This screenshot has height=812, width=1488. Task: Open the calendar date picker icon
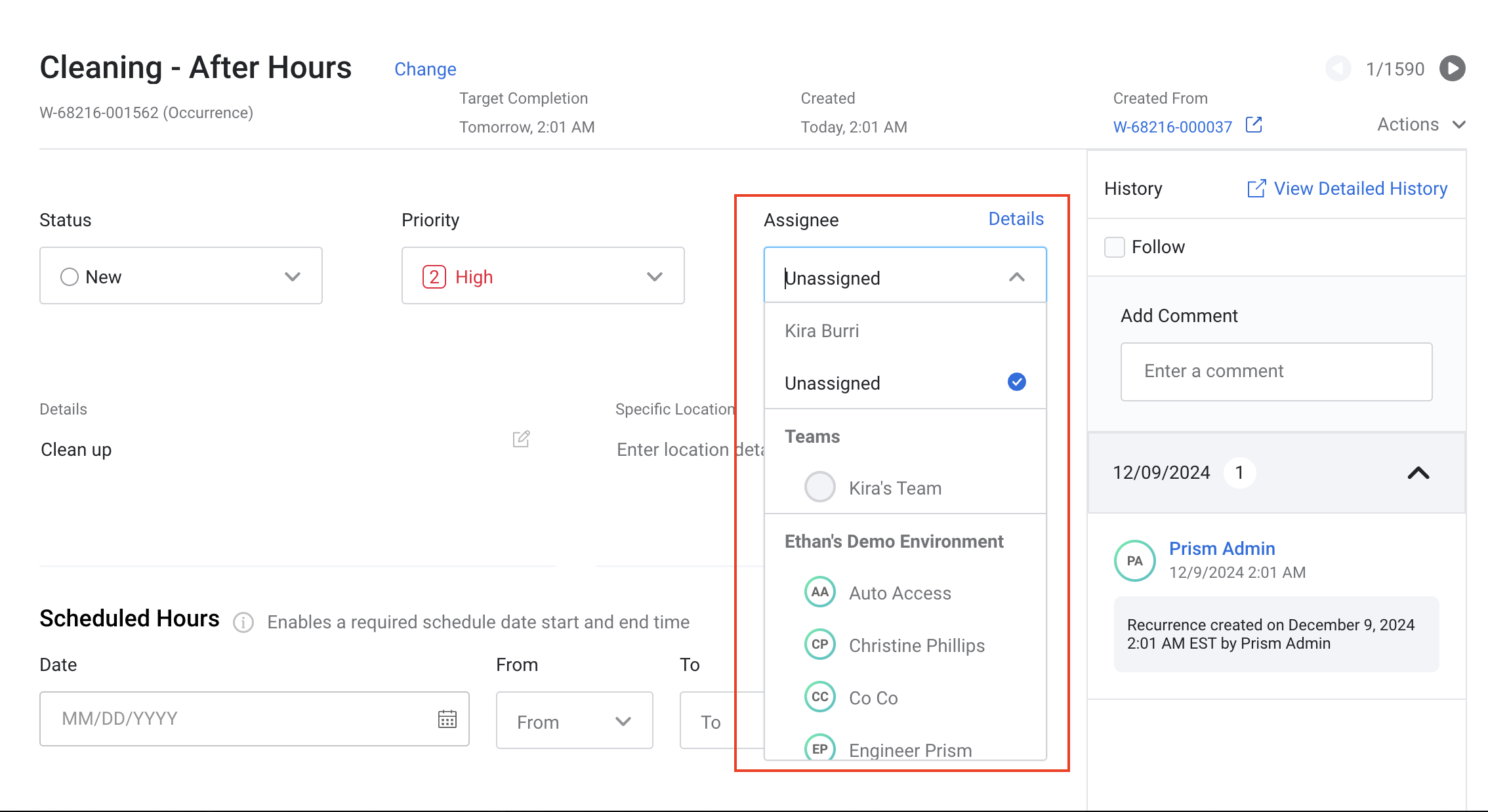click(x=447, y=719)
